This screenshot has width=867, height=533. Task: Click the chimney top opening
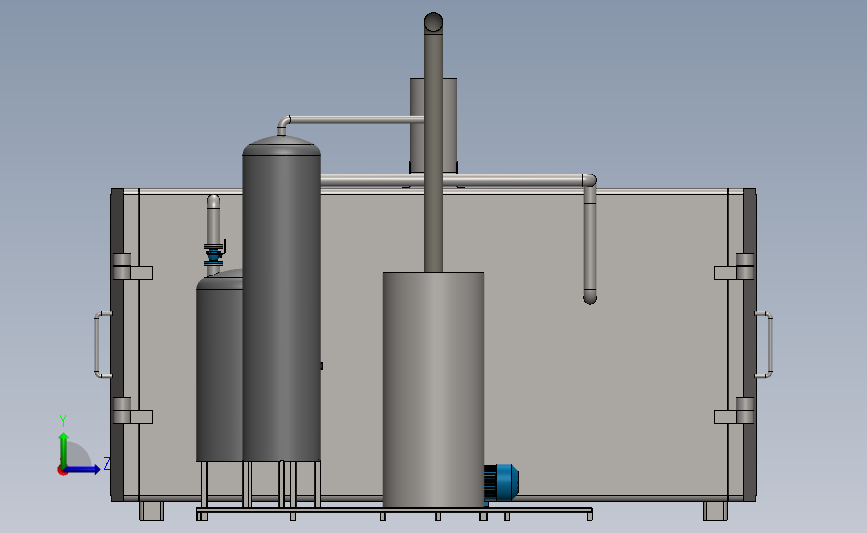point(434,22)
